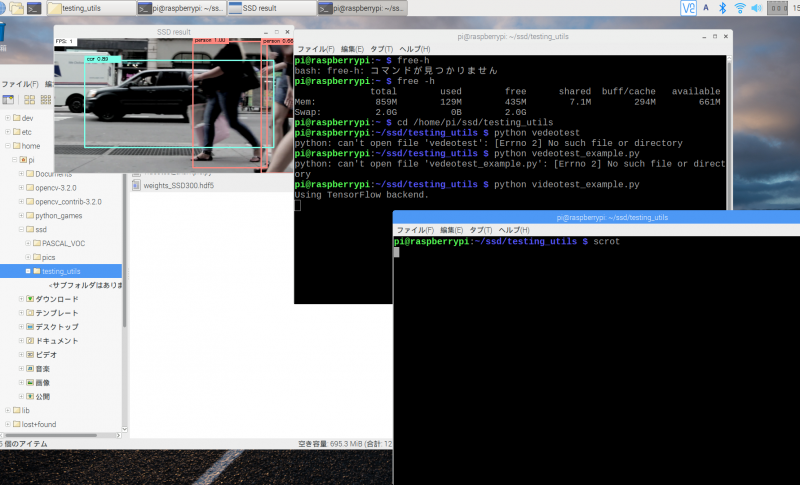Screen dimensions: 800x485
Task: Open ファイル(F) menu in the back terminal window
Action: pyautogui.click(x=315, y=49)
